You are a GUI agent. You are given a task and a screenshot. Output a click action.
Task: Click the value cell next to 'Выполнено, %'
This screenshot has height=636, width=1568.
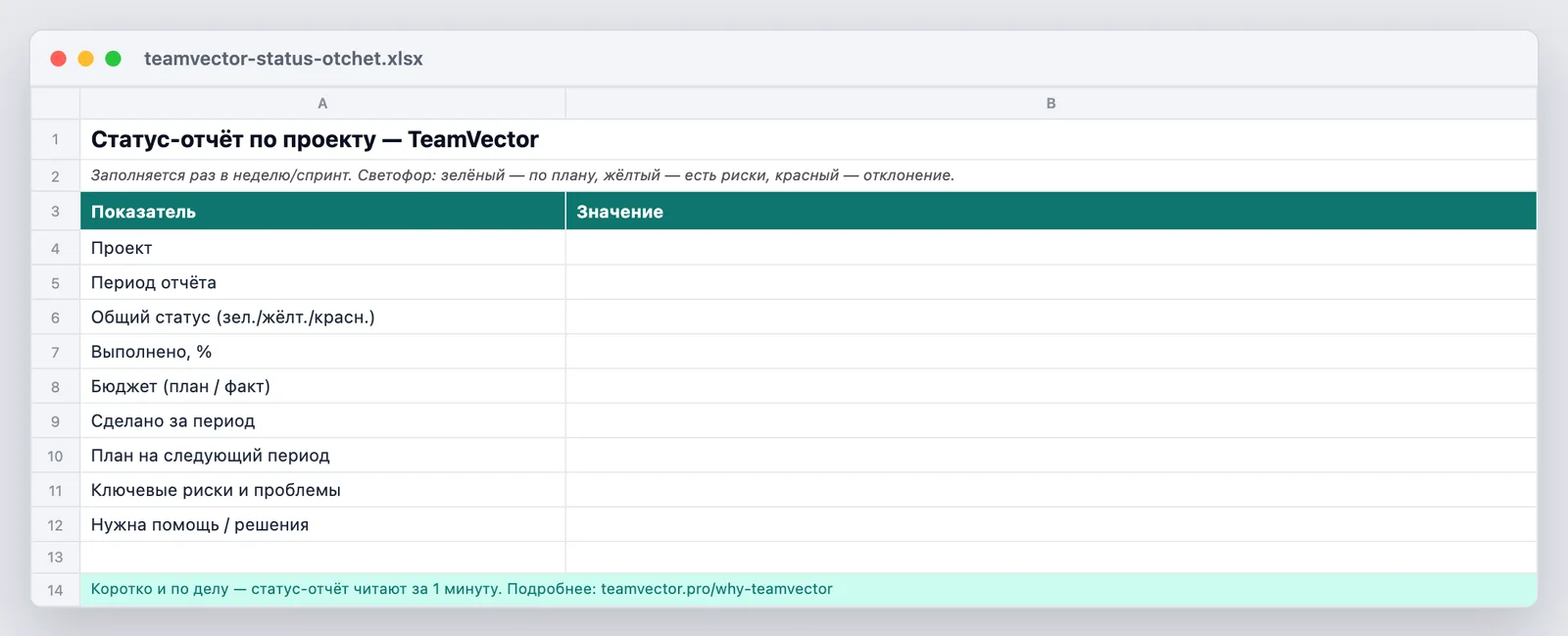pyautogui.click(x=1051, y=352)
